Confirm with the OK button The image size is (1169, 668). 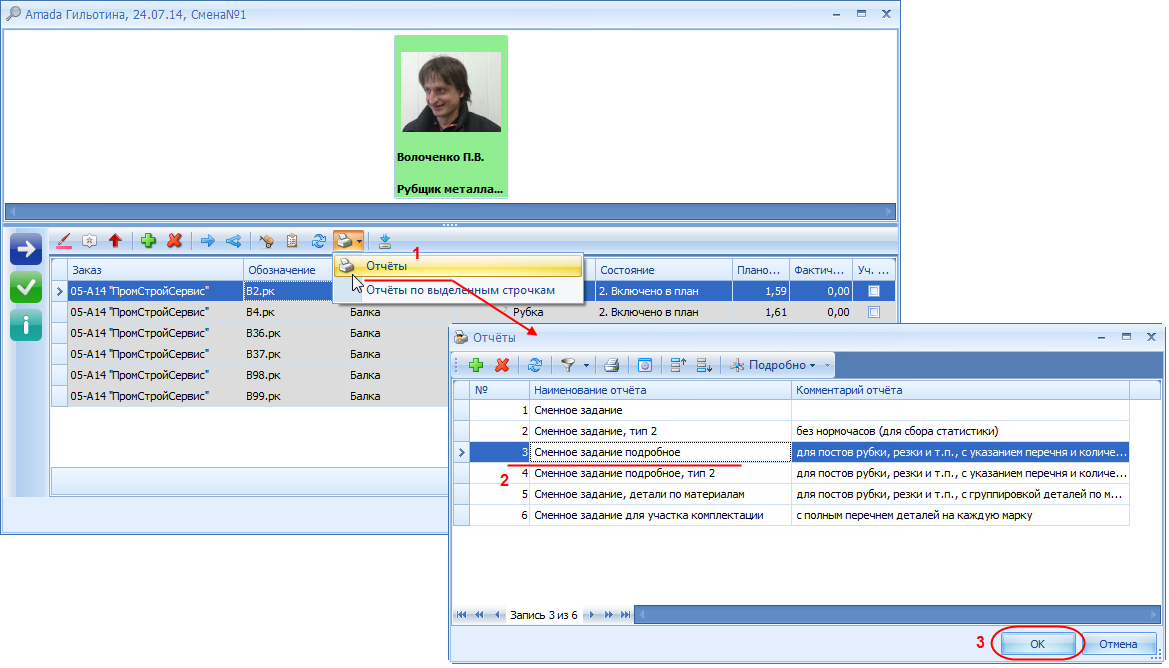(x=1037, y=644)
